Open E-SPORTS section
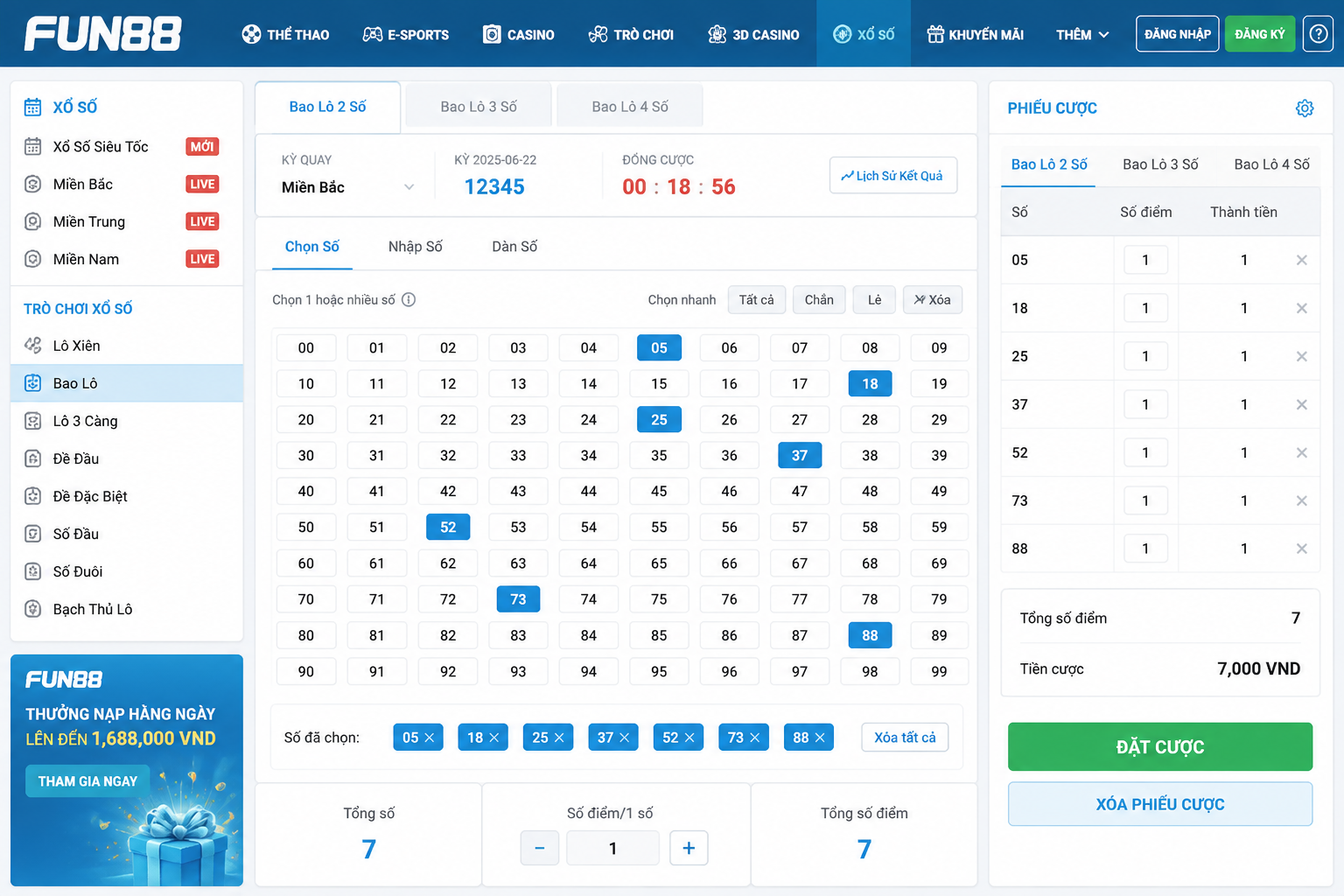 pos(406,34)
